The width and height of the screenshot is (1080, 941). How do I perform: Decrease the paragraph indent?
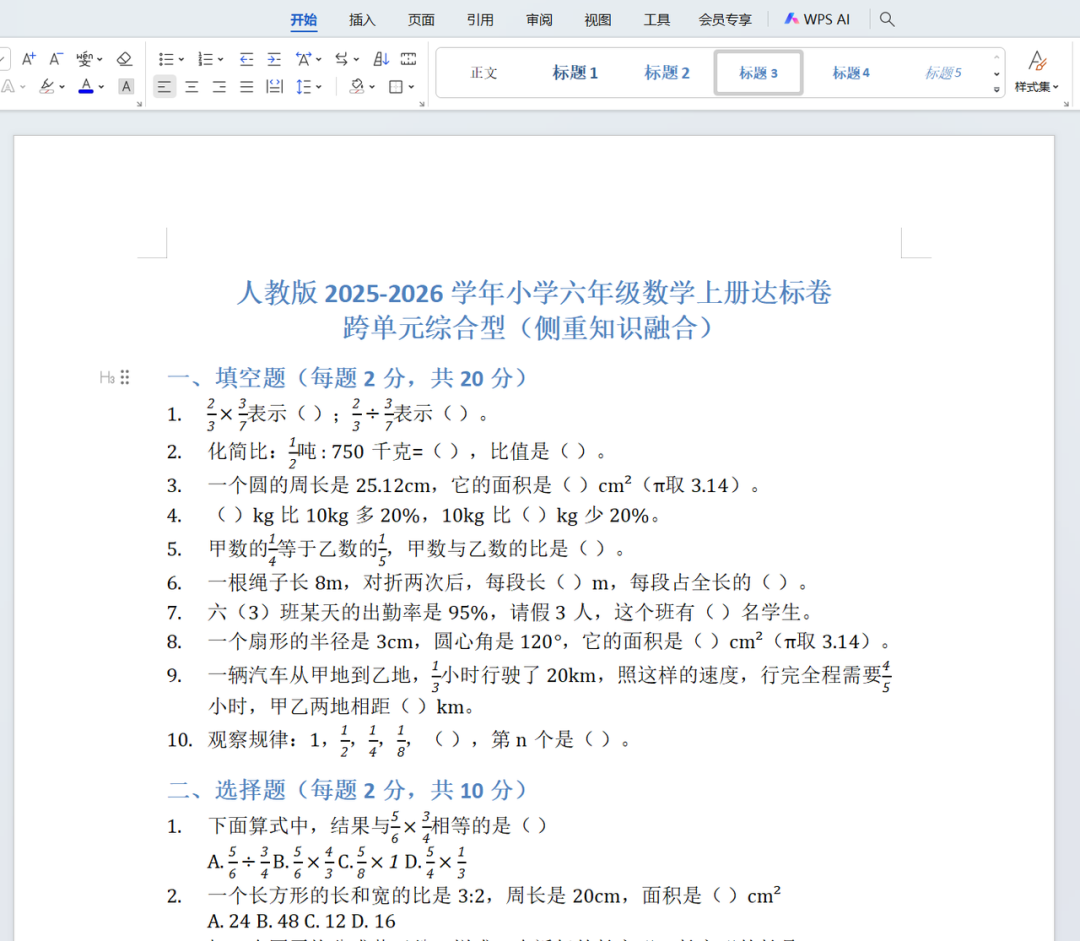246,59
